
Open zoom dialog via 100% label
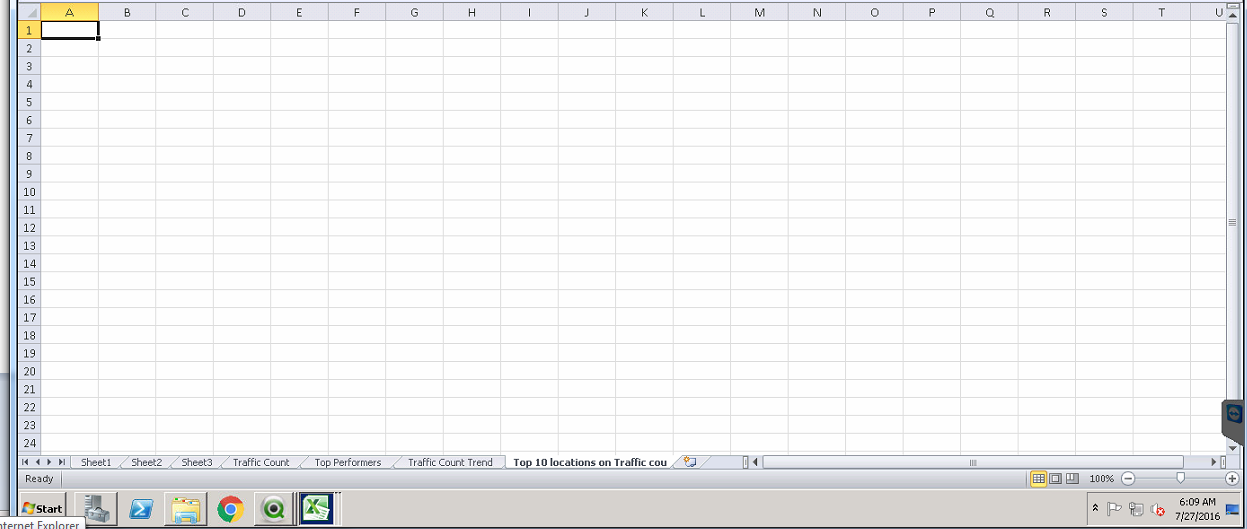click(x=1101, y=479)
